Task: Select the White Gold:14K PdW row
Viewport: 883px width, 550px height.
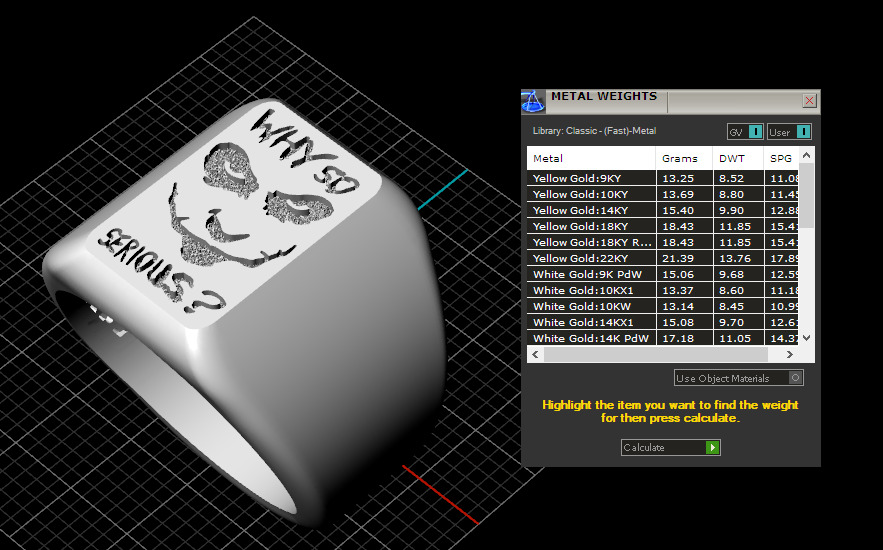Action: [x=663, y=338]
